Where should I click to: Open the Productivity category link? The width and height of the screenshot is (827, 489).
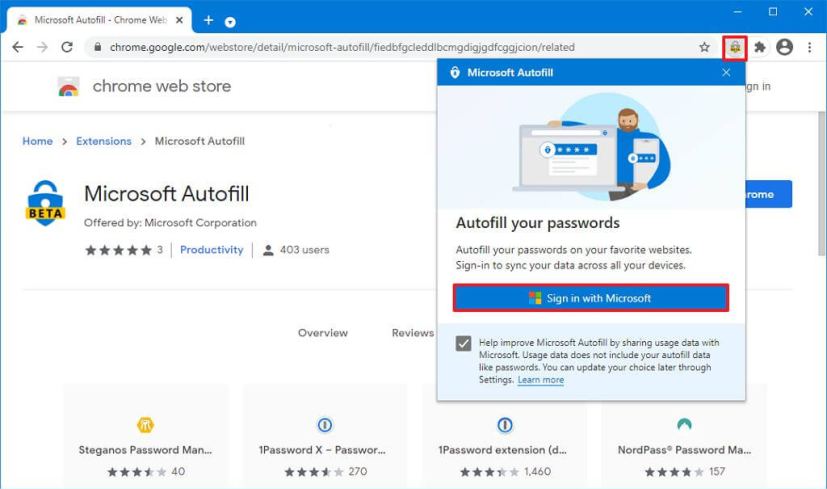coord(211,250)
